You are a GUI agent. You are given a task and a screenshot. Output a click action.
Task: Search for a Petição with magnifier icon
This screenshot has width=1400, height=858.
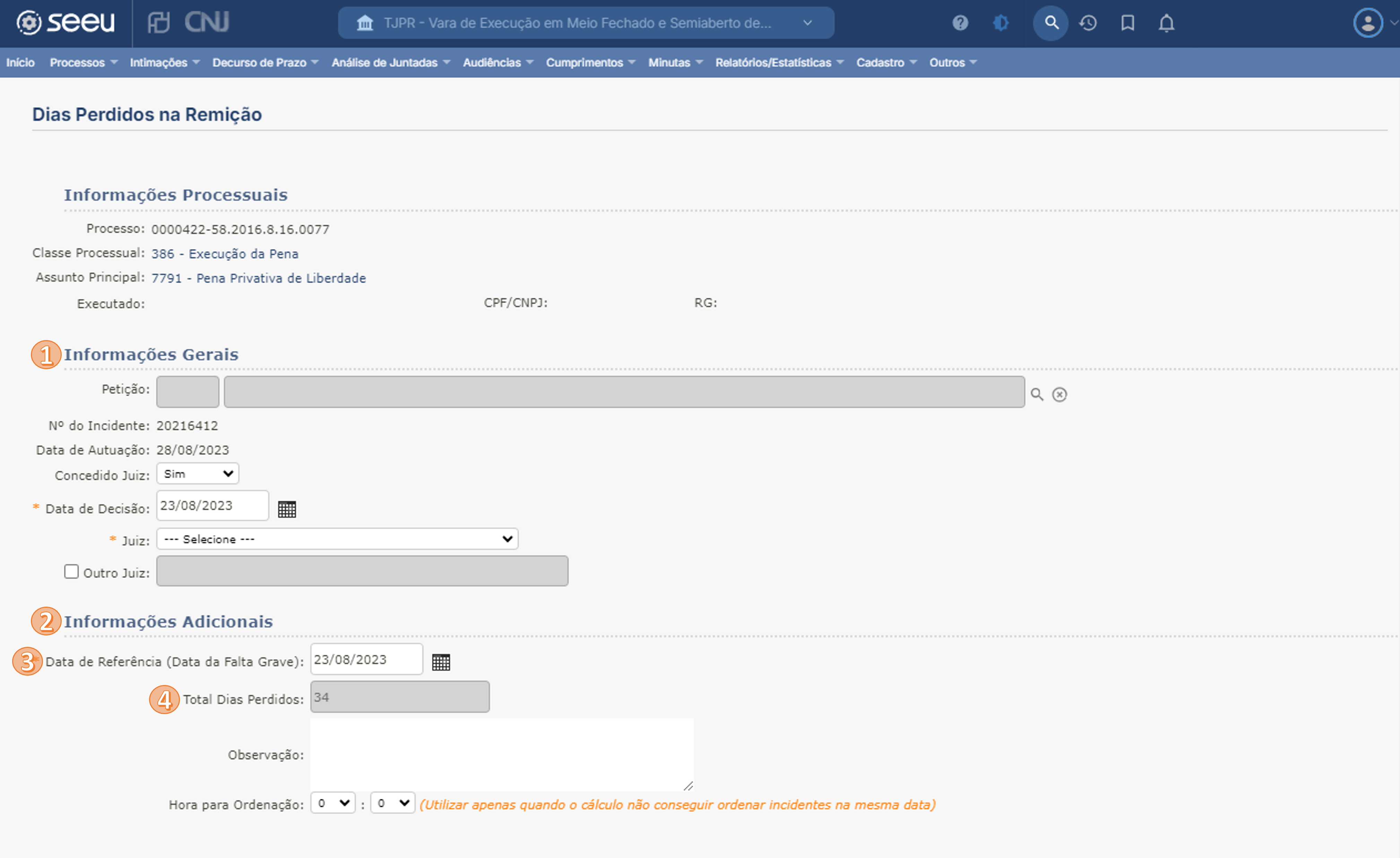pos(1037,395)
